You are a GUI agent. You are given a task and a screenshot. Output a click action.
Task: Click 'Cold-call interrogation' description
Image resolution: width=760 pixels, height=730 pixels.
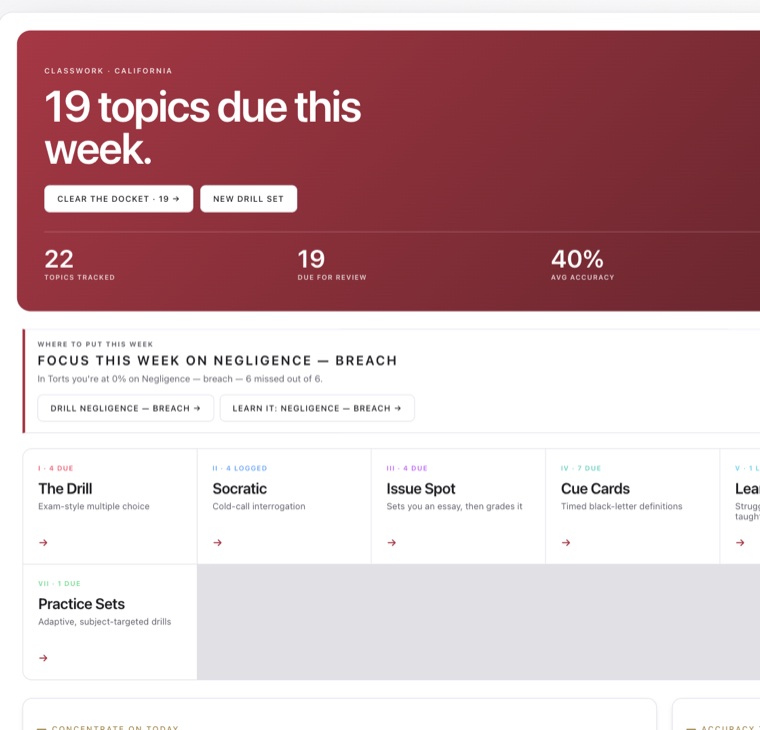(259, 506)
